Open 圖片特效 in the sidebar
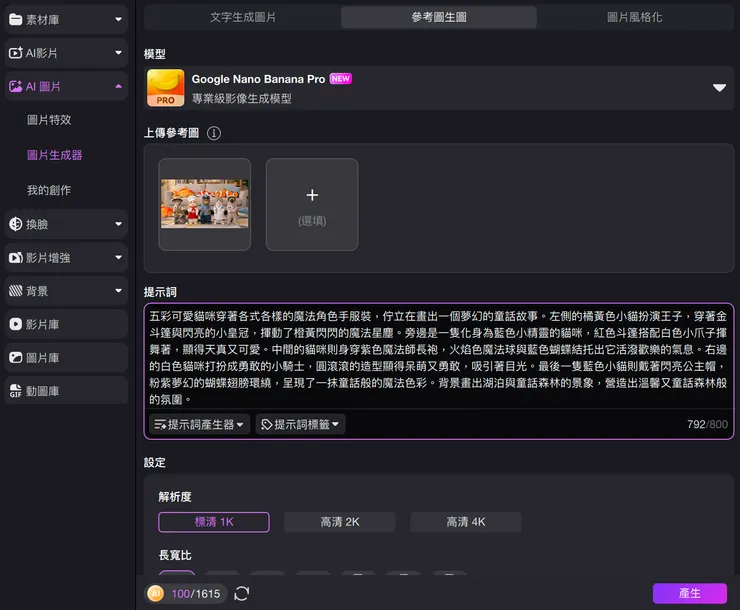 49,120
